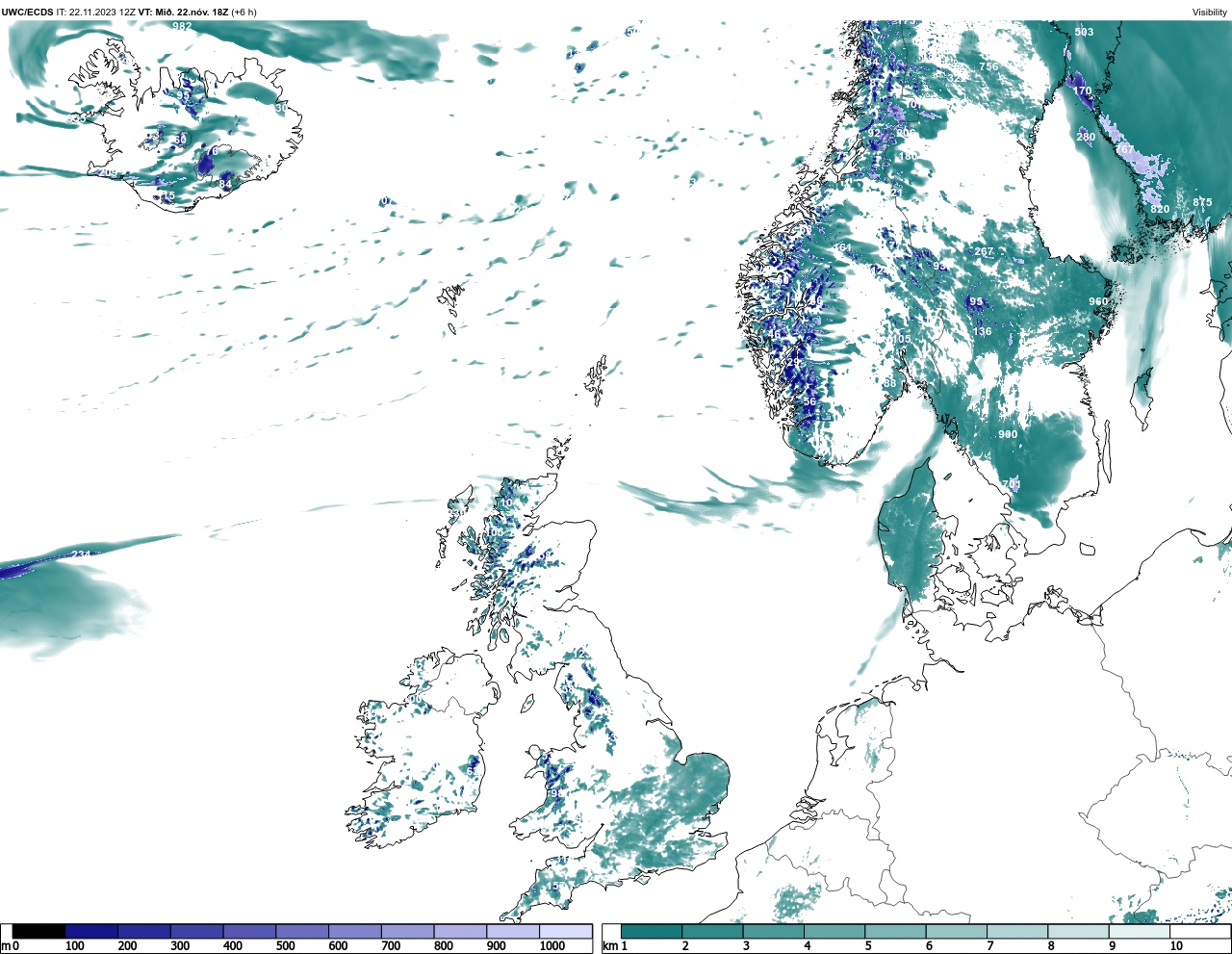Click the '234' value over the Atlantic
Screen dimensions: 1232x954
point(81,554)
